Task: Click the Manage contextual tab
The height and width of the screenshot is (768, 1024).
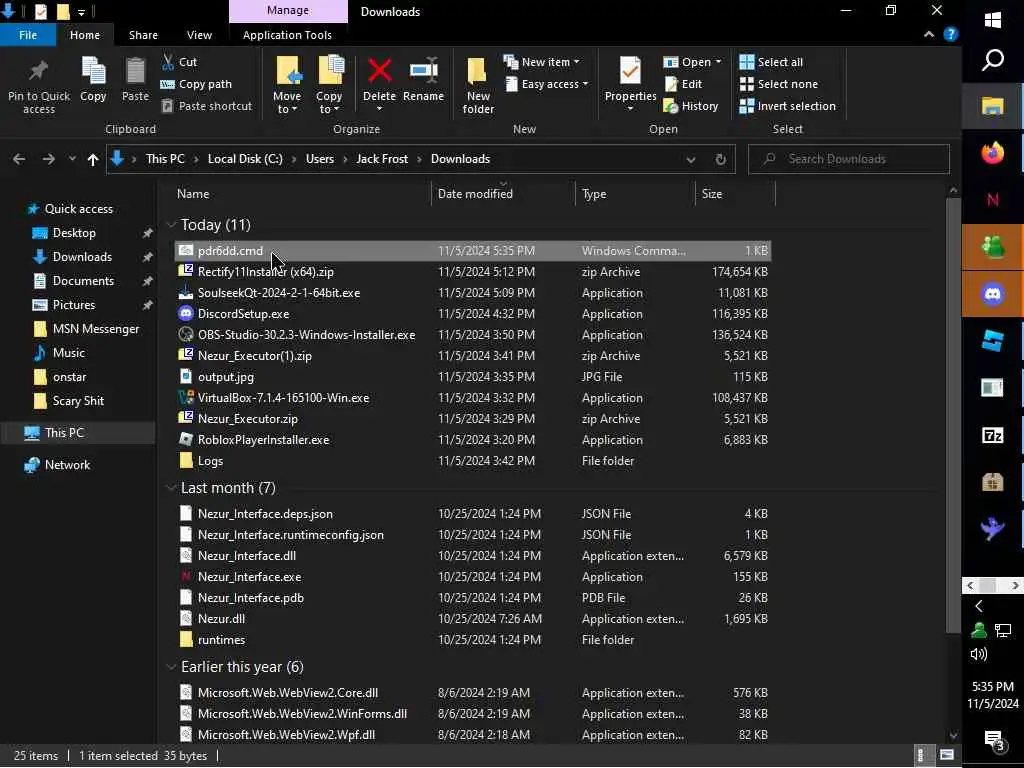Action: click(x=288, y=10)
